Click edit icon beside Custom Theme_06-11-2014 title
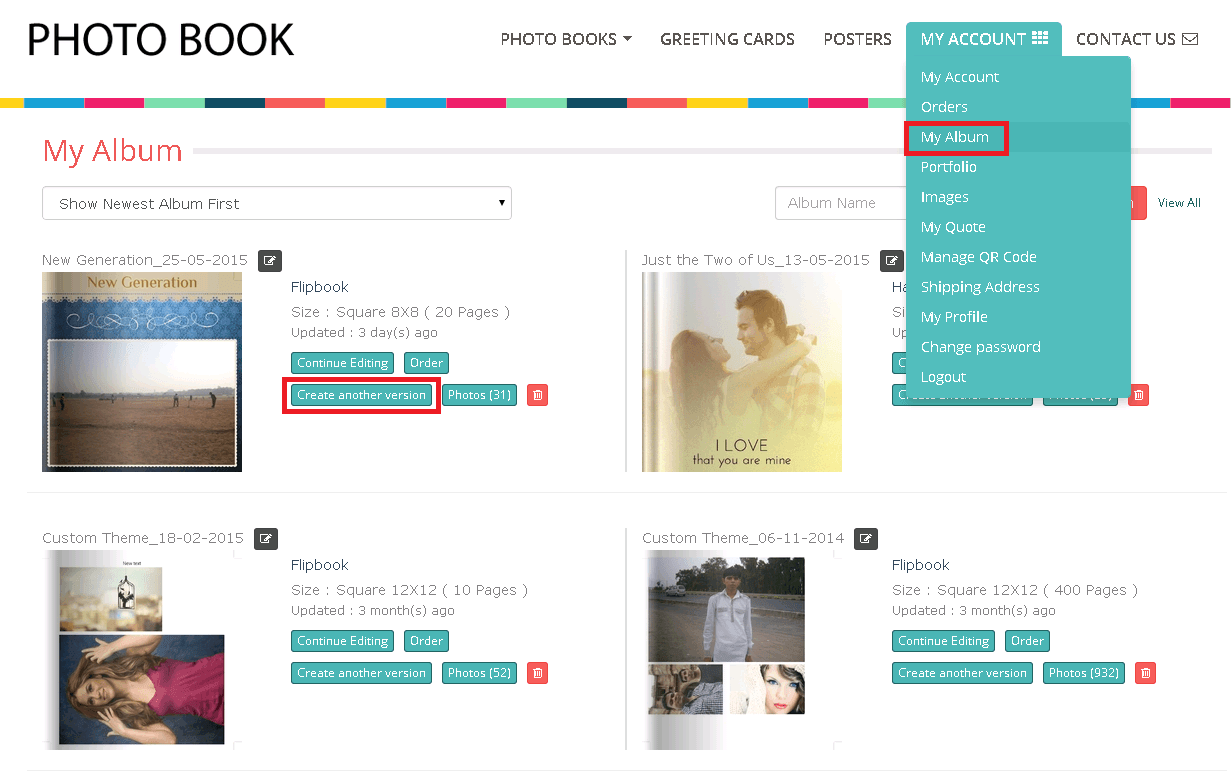The width and height of the screenshot is (1231, 771). pos(866,538)
